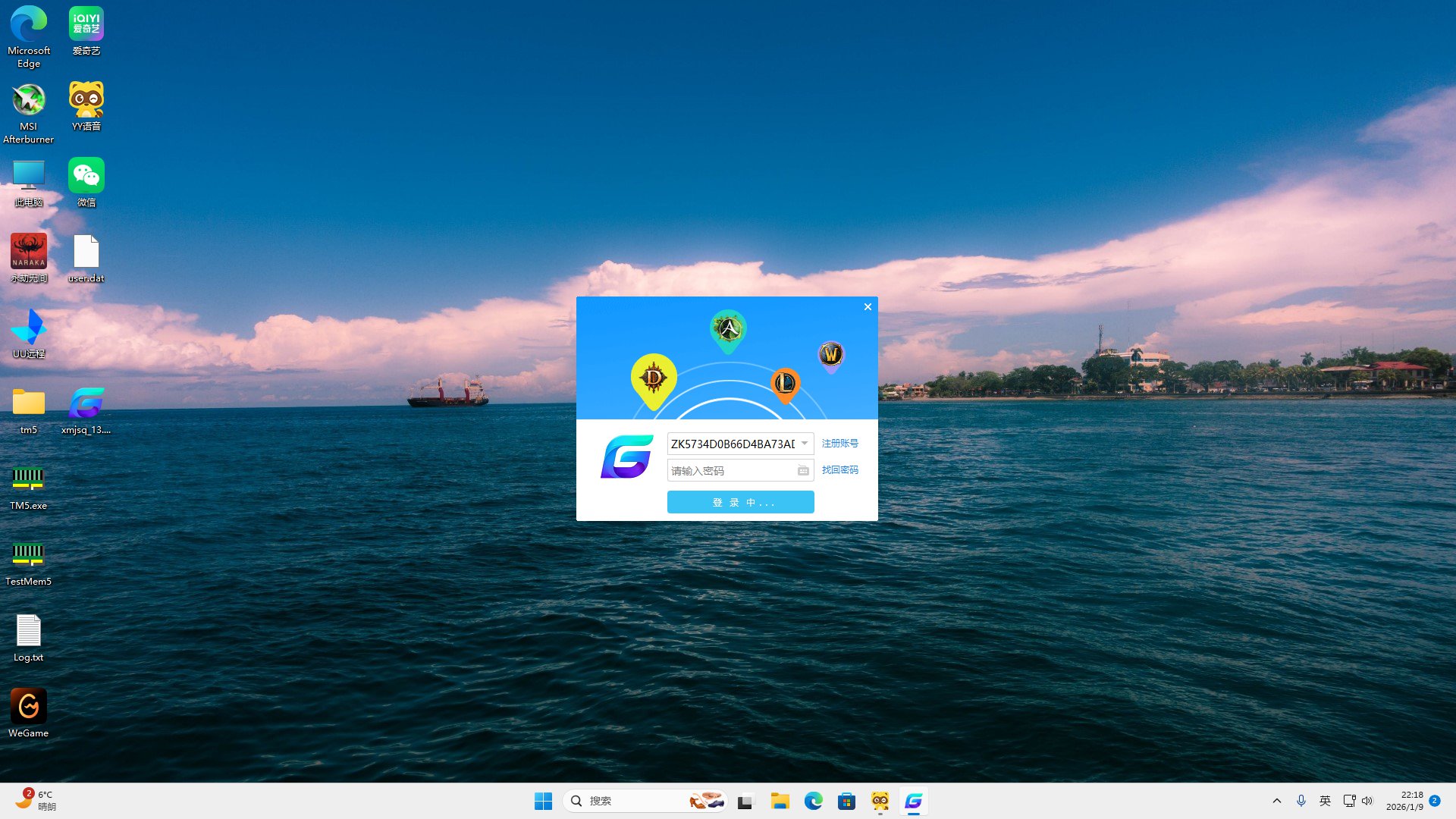Close the login dialog window
Image resolution: width=1456 pixels, height=819 pixels.
(x=868, y=307)
